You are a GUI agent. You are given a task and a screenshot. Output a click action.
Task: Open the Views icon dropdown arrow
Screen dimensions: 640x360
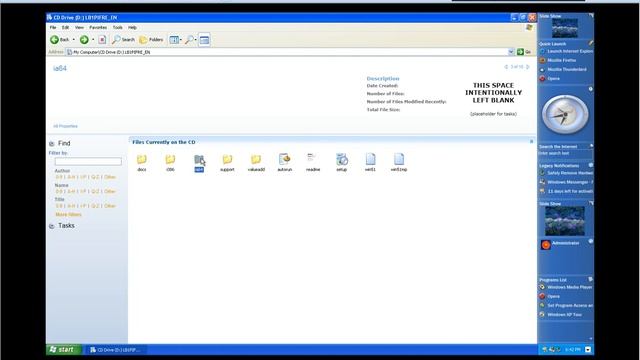[x=181, y=40]
